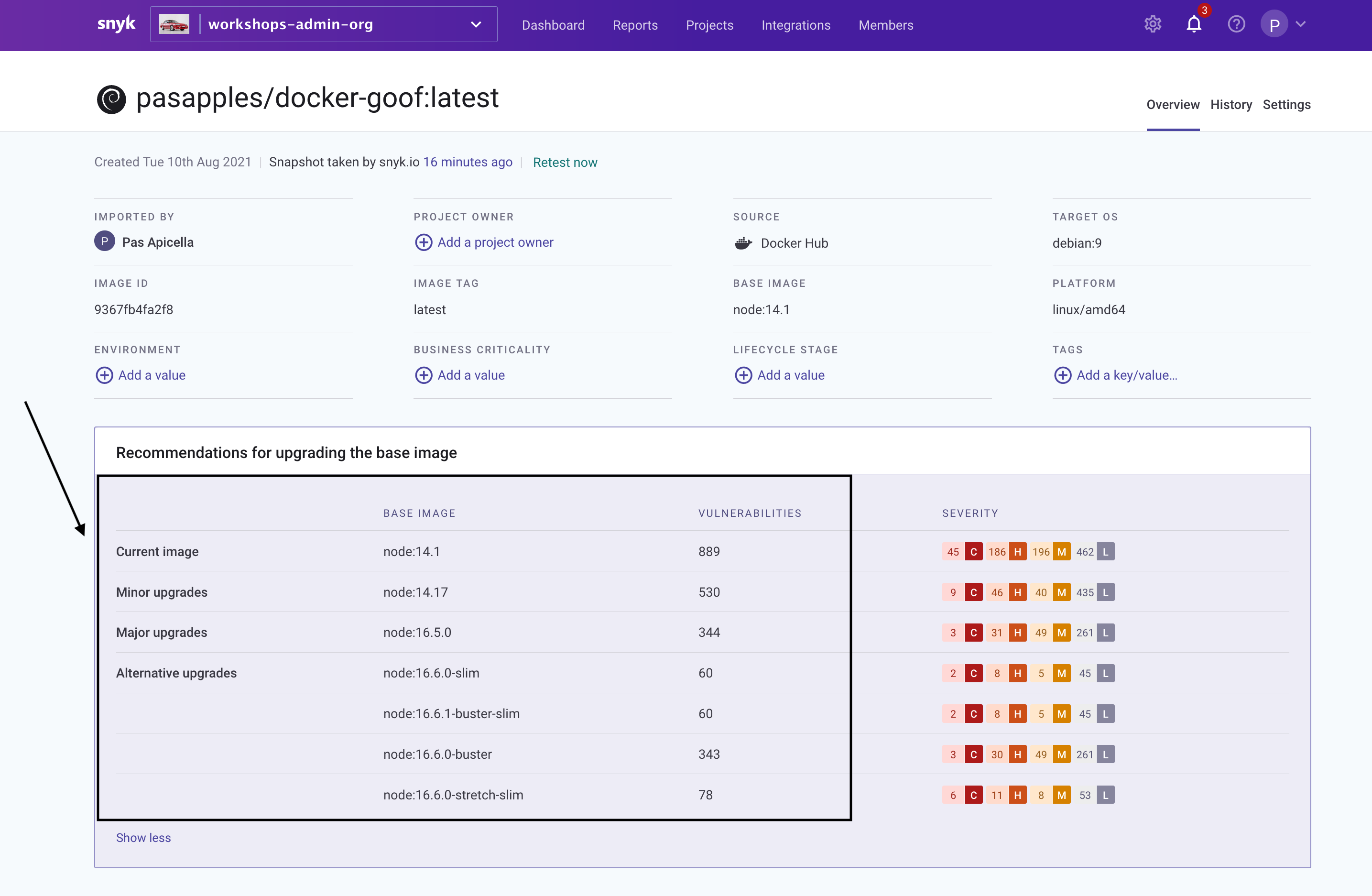Viewport: 1372px width, 896px height.
Task: Click high H badge for node:14.1
Action: [x=1017, y=552]
